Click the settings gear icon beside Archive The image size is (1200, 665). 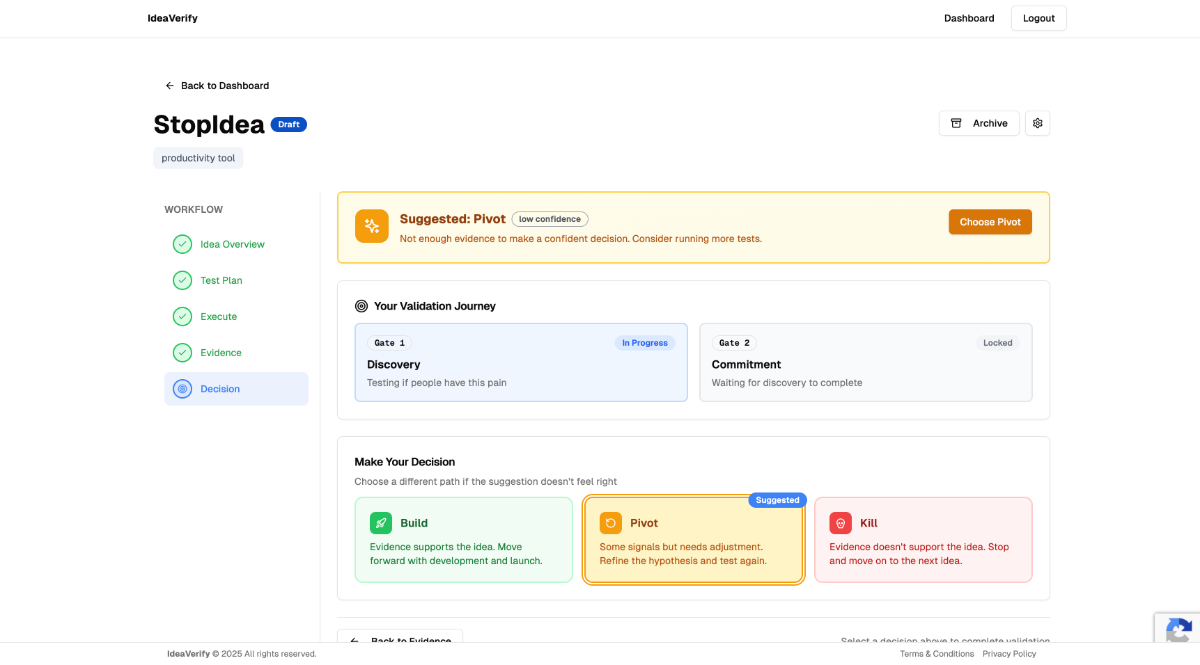(x=1037, y=123)
